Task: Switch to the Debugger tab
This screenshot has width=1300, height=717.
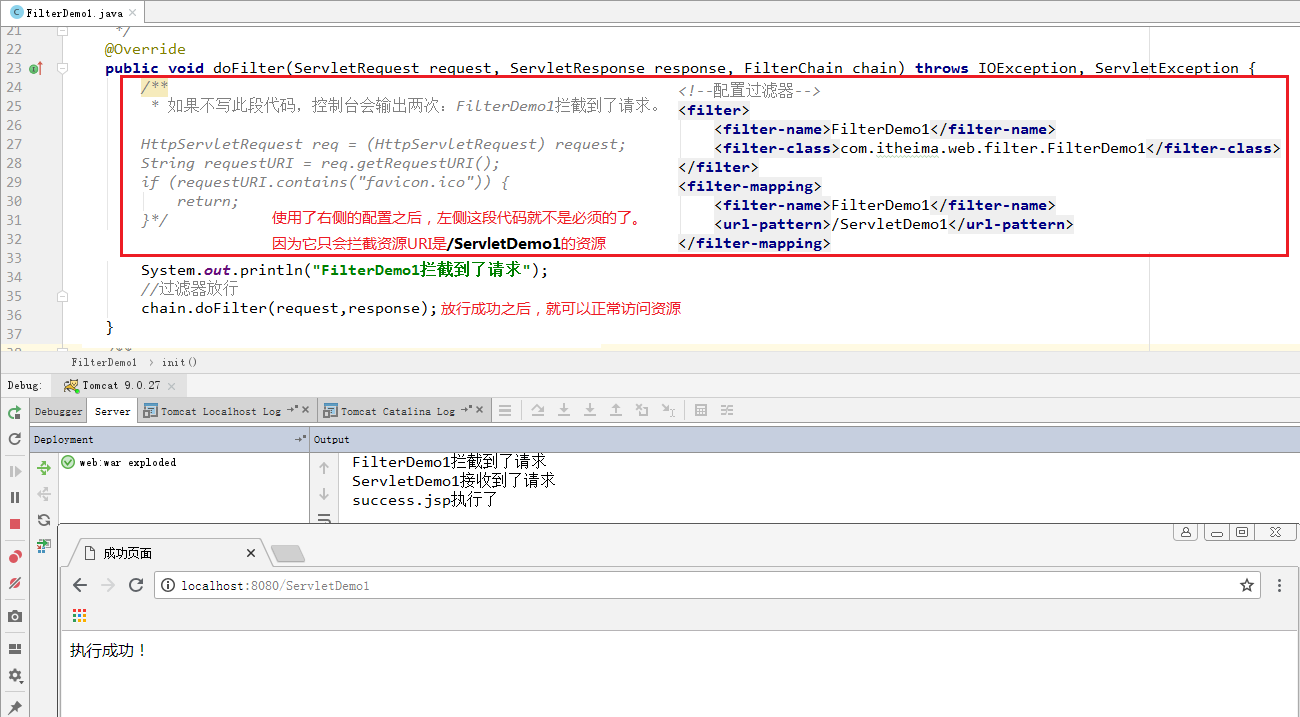Action: coord(59,411)
